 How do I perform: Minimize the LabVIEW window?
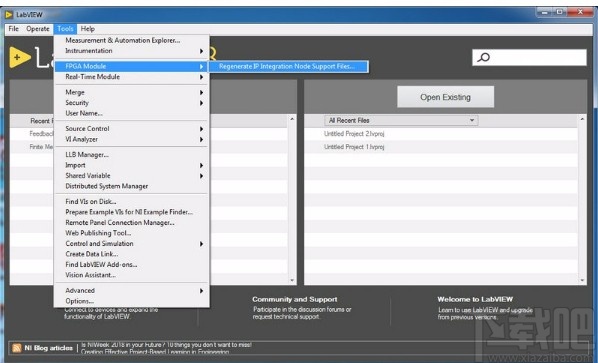pyautogui.click(x=544, y=12)
